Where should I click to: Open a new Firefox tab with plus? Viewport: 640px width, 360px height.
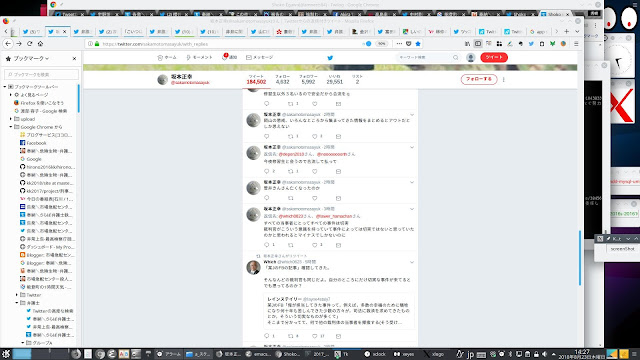pyautogui.click(x=567, y=31)
